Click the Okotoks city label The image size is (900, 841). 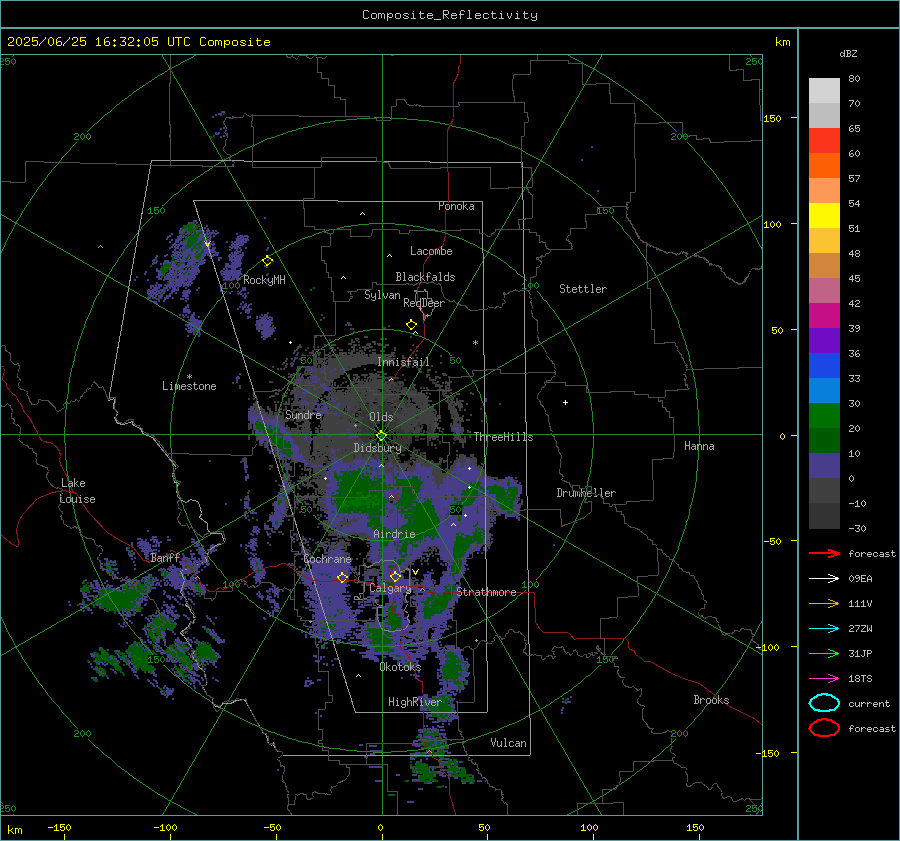pyautogui.click(x=401, y=667)
